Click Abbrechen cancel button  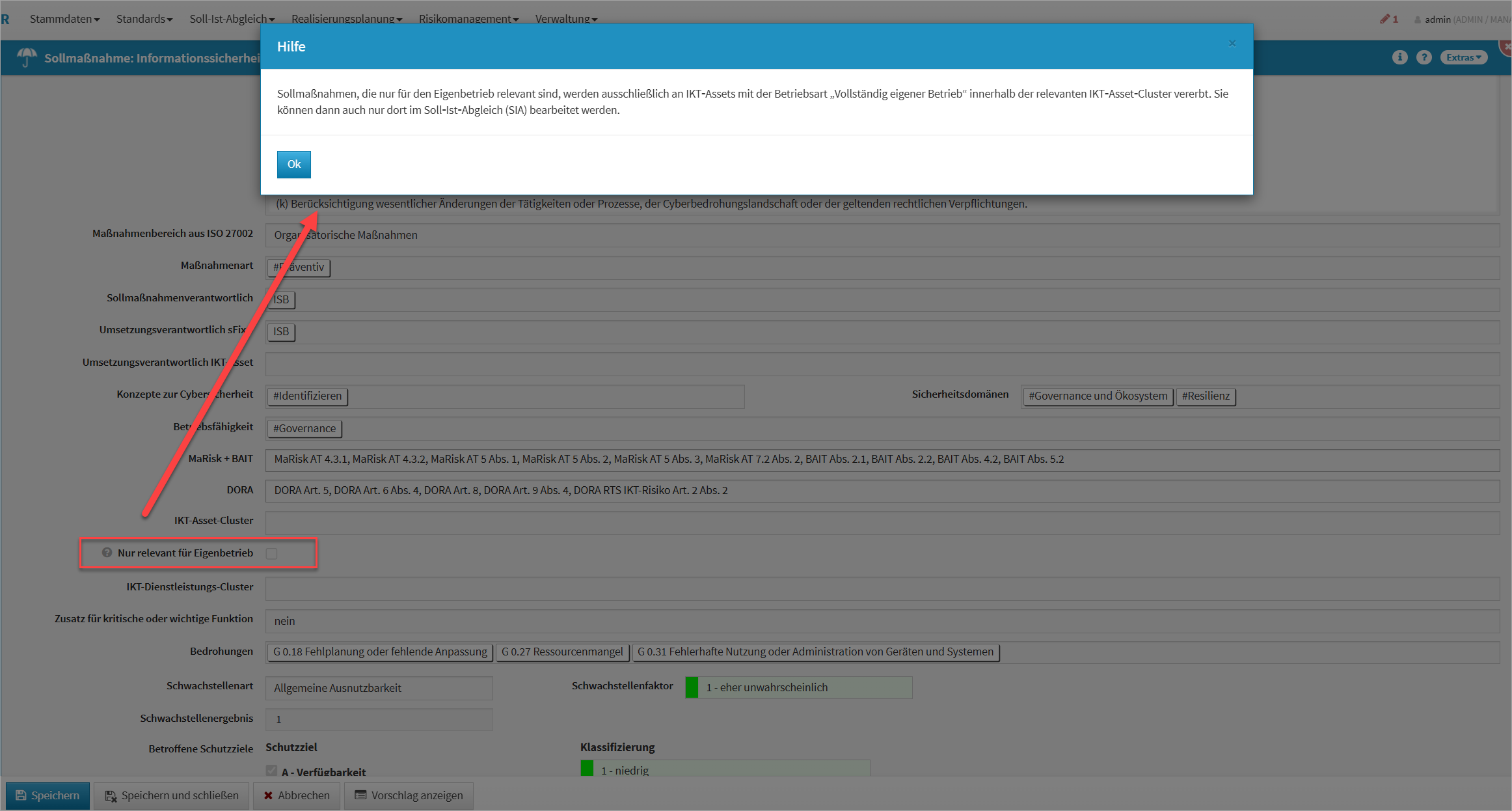click(x=297, y=795)
